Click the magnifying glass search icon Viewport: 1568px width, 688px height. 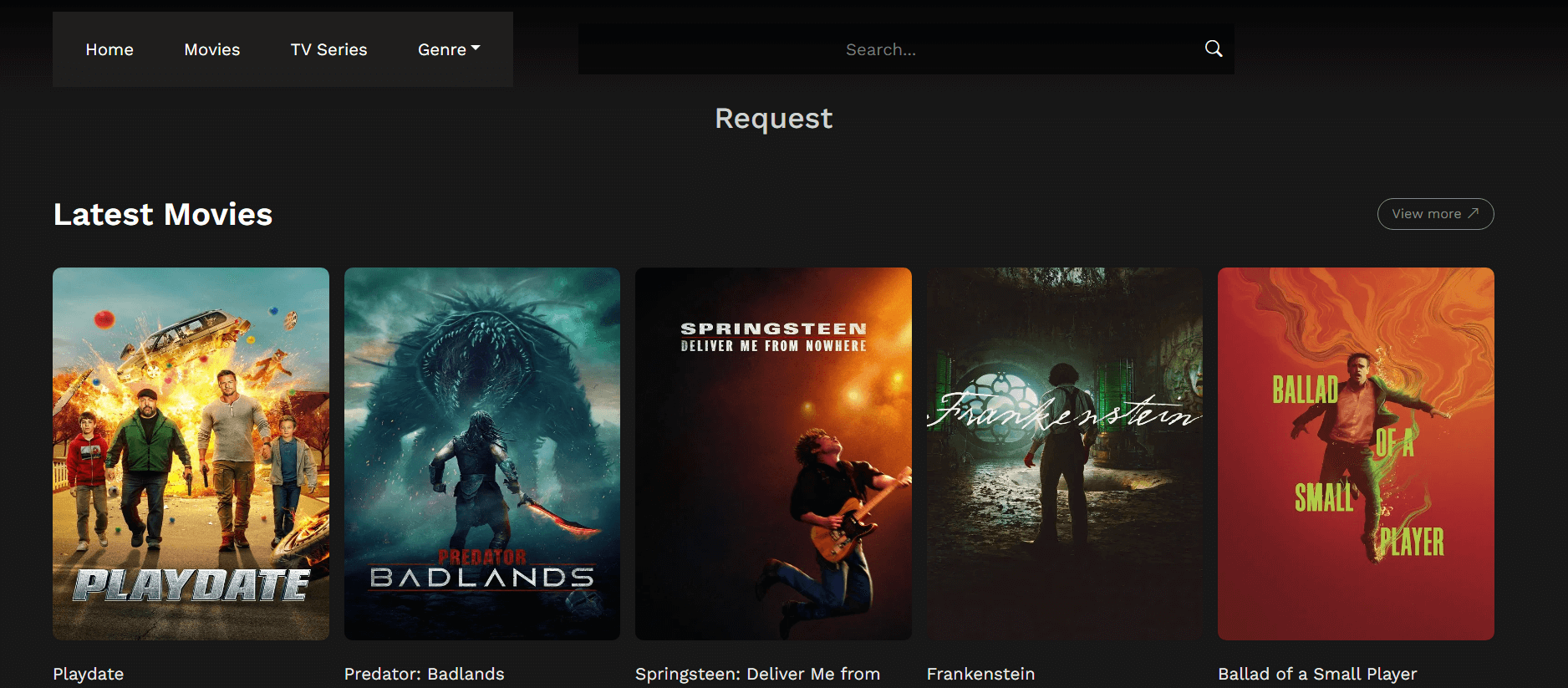[1214, 48]
